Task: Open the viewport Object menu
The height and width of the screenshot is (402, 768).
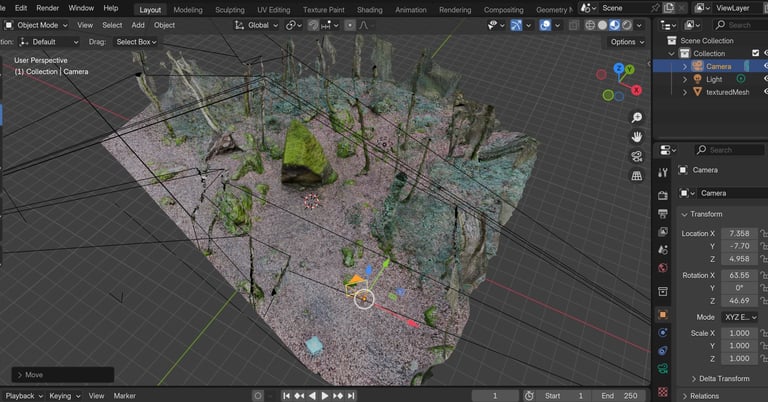Action: click(164, 25)
